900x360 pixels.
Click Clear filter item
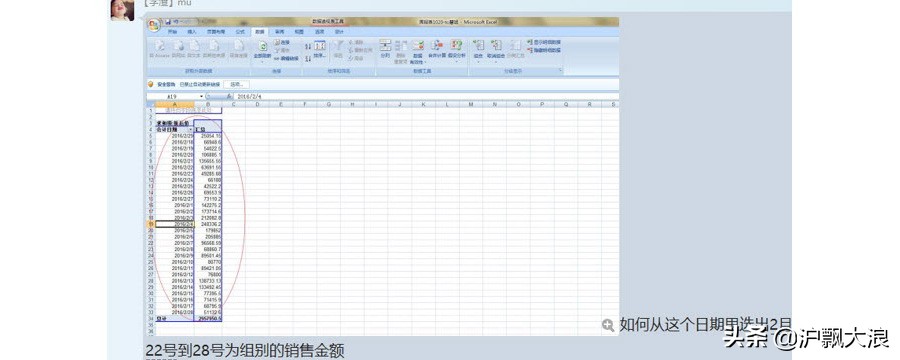(x=356, y=42)
